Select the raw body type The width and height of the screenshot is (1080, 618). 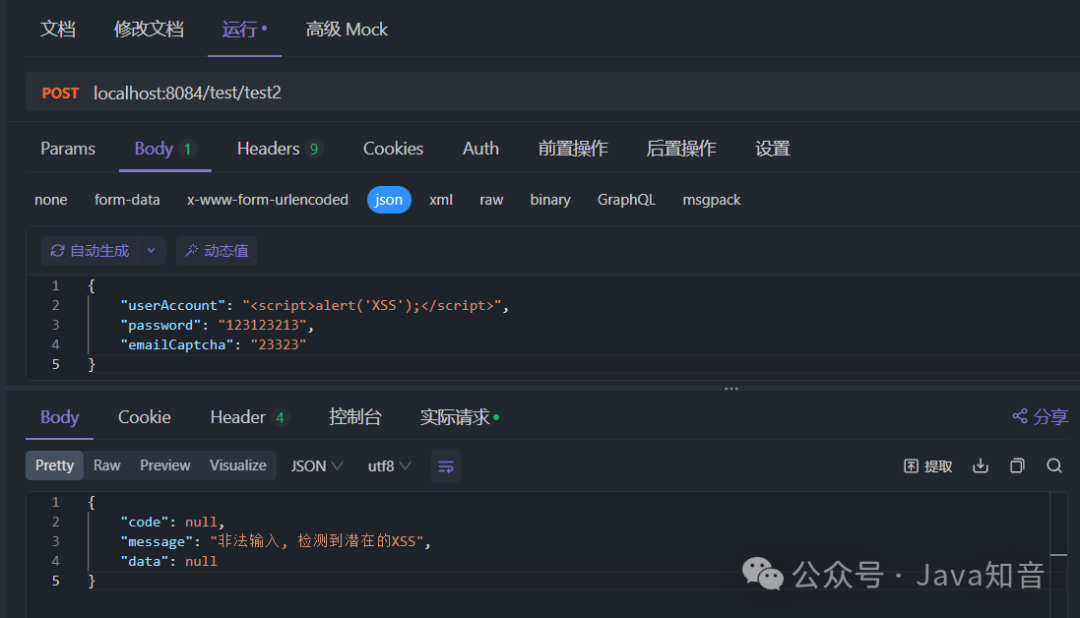(x=491, y=200)
